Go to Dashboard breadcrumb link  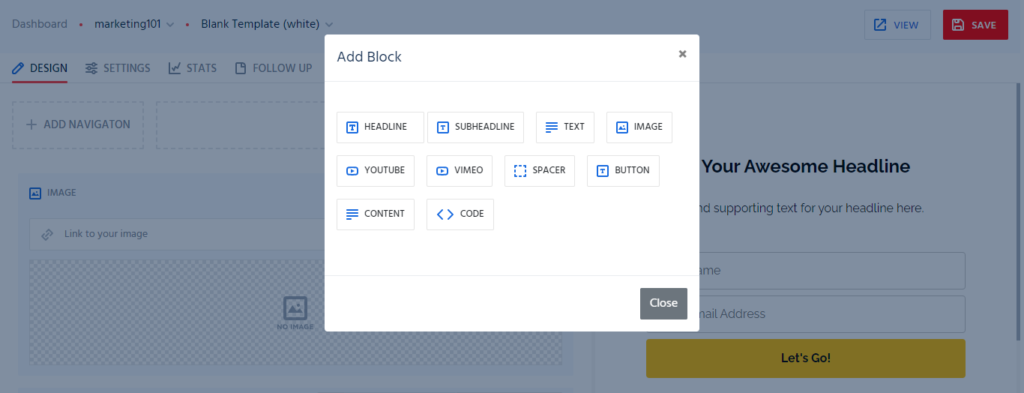40,24
